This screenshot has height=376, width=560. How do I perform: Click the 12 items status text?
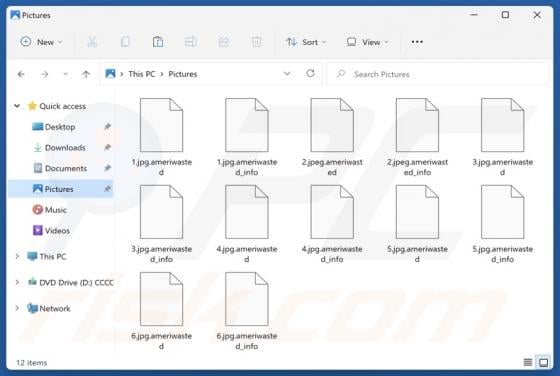[31, 363]
